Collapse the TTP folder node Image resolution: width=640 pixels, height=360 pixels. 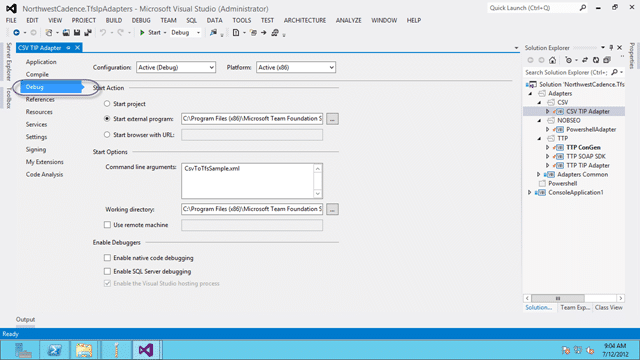click(540, 139)
